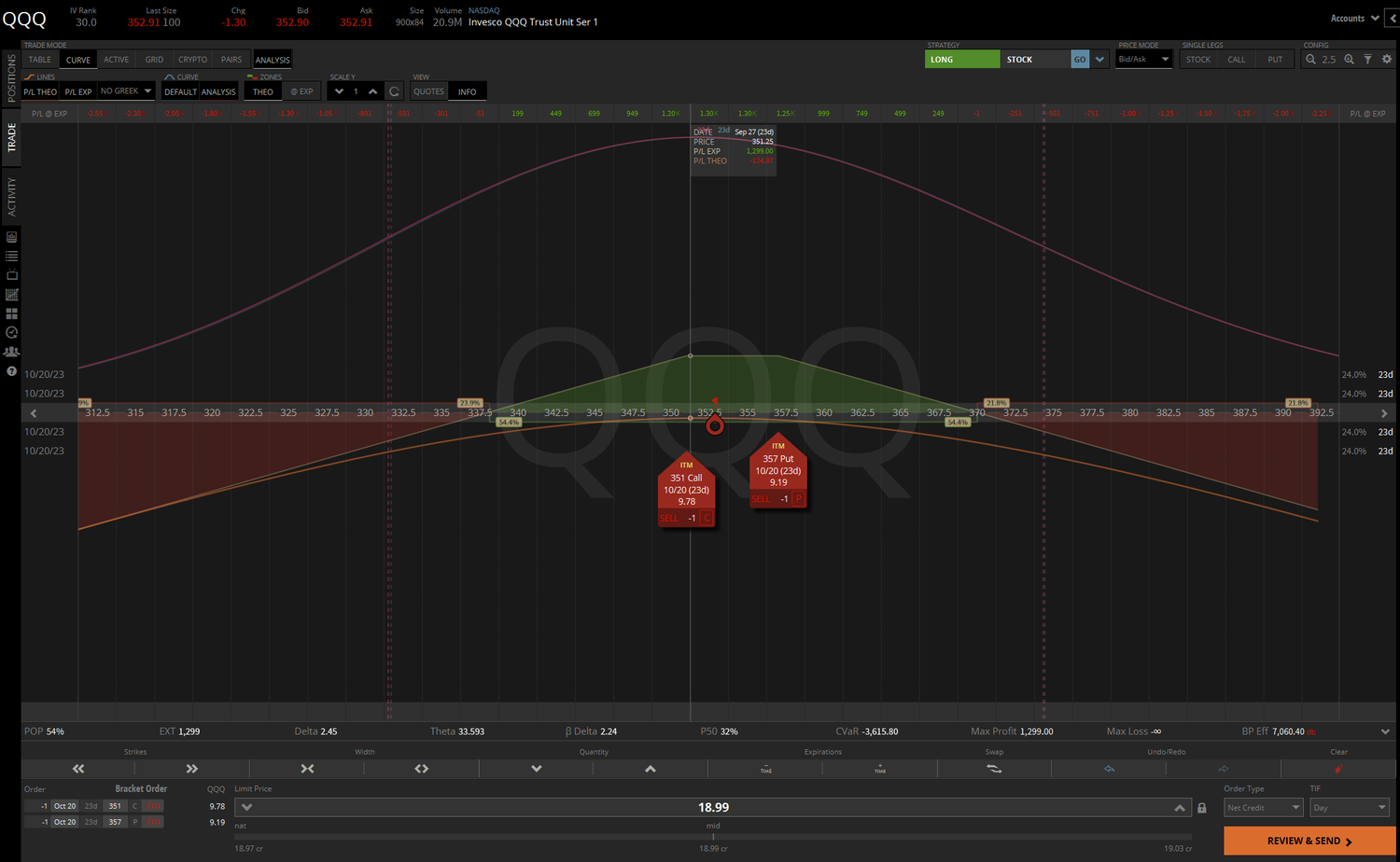Open the sidebar help question icon

tap(11, 371)
